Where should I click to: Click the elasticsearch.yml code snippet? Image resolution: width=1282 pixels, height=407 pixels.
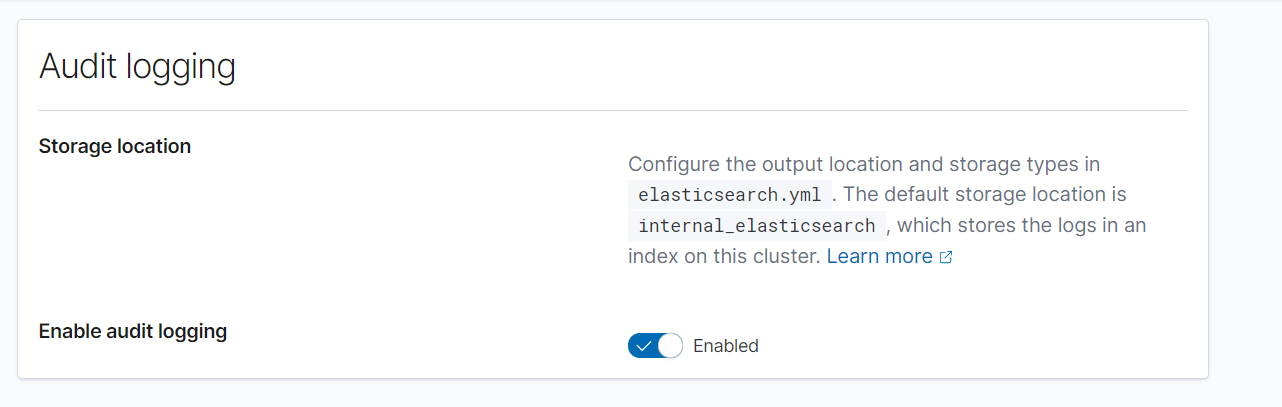[729, 195]
